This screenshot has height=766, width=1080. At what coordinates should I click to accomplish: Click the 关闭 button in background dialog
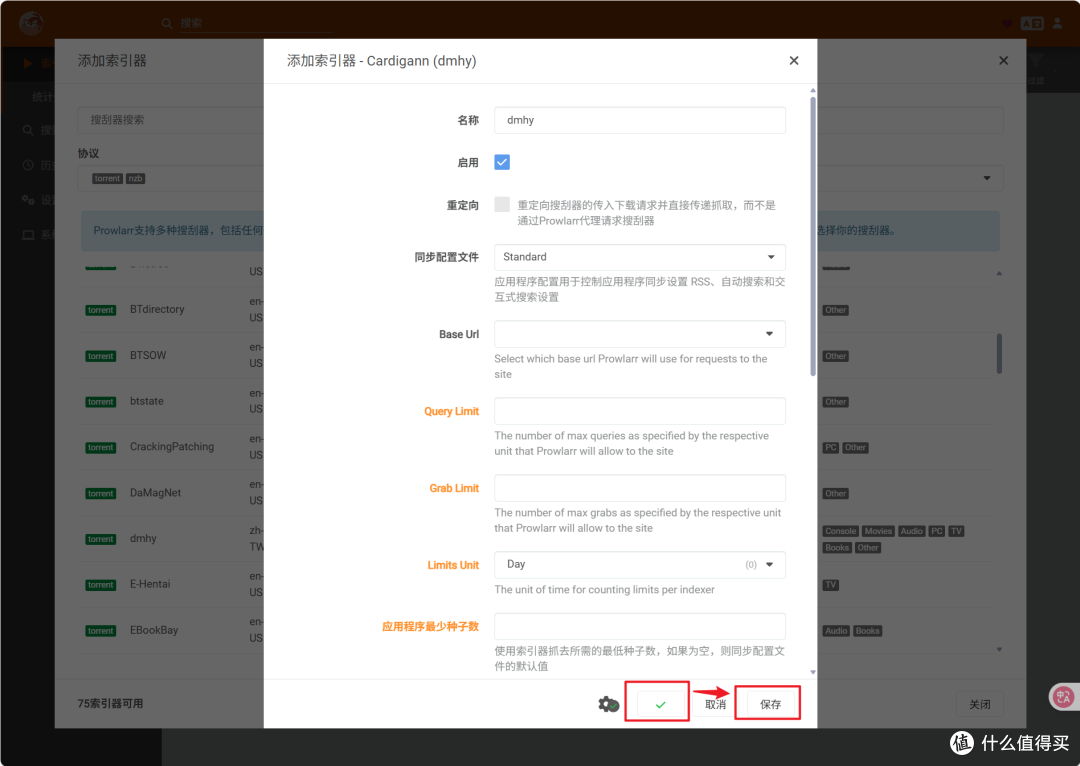979,704
